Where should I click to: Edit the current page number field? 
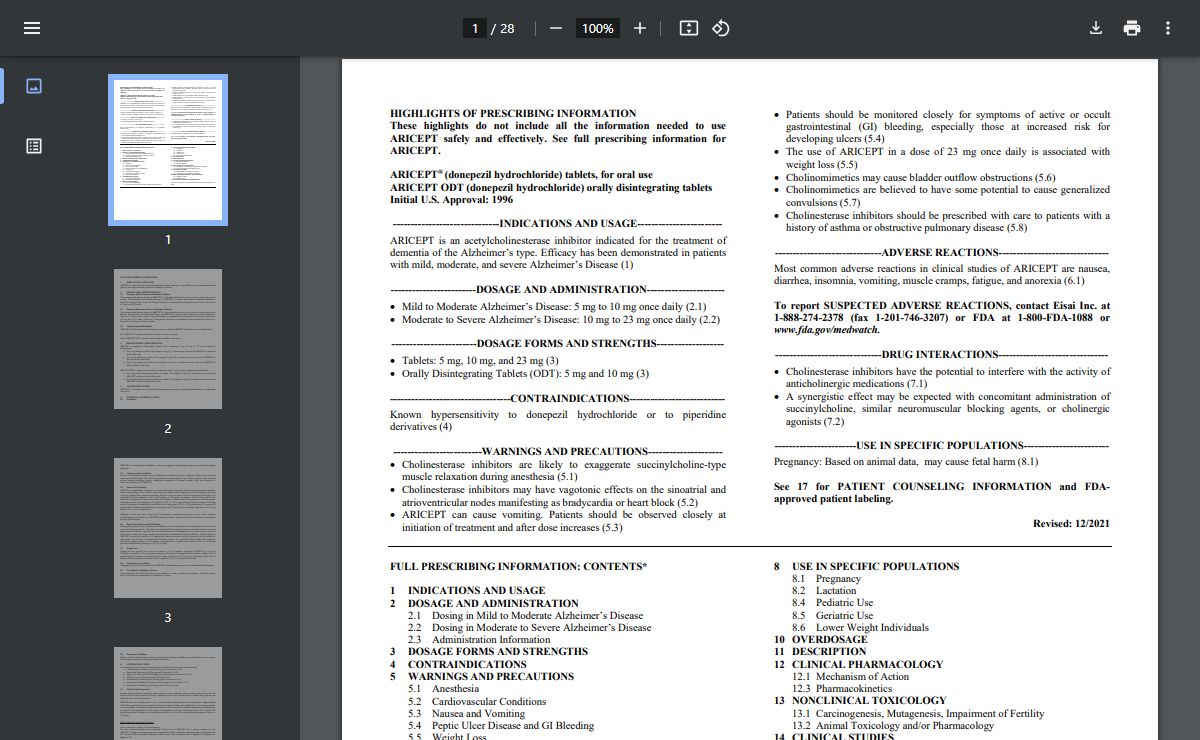tap(475, 28)
